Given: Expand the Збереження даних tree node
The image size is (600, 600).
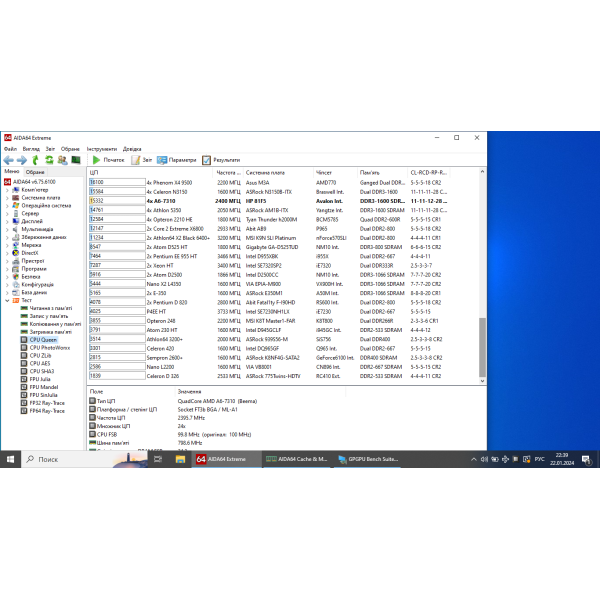Looking at the screenshot, I should [7, 237].
